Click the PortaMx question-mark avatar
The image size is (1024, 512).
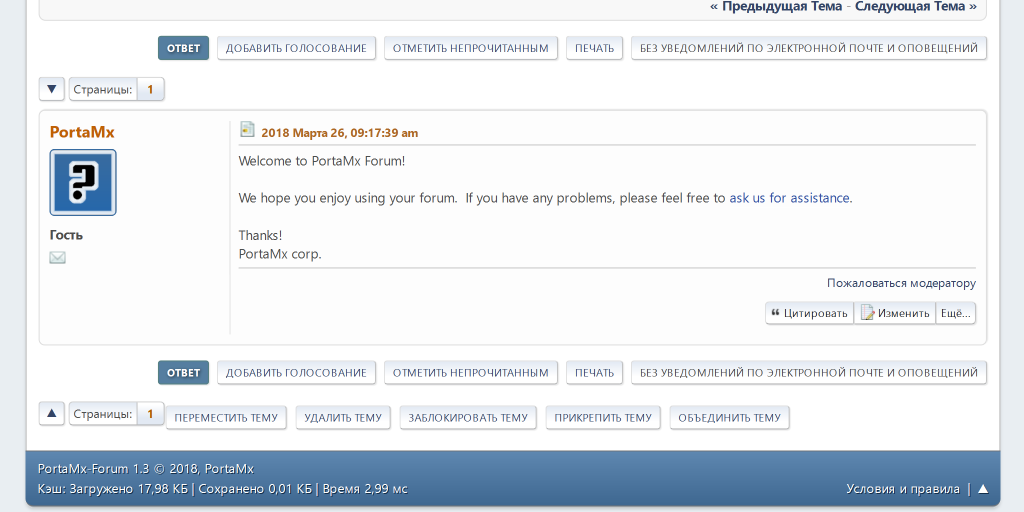[x=83, y=182]
